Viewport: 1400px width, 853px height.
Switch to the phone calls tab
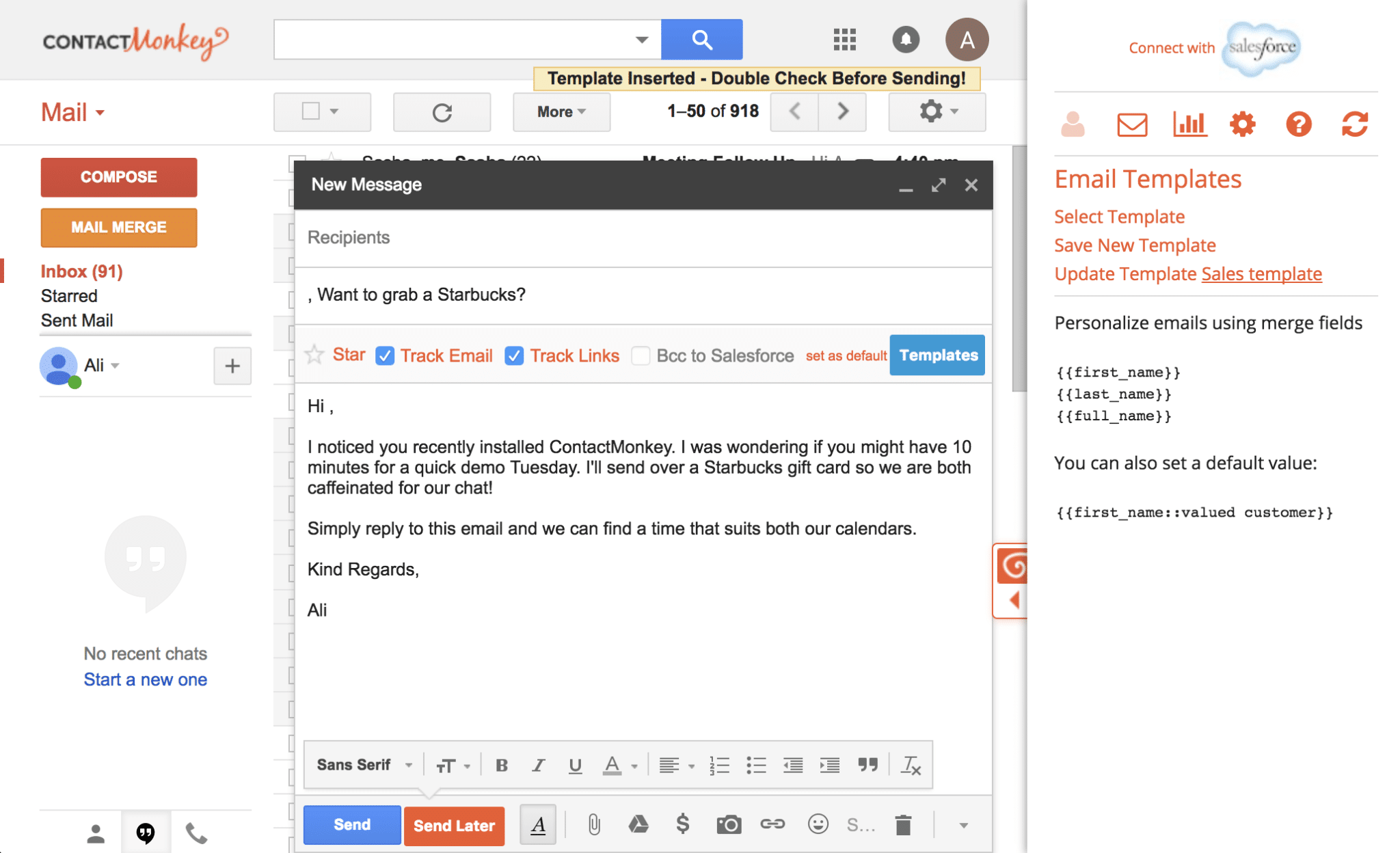coord(196,833)
